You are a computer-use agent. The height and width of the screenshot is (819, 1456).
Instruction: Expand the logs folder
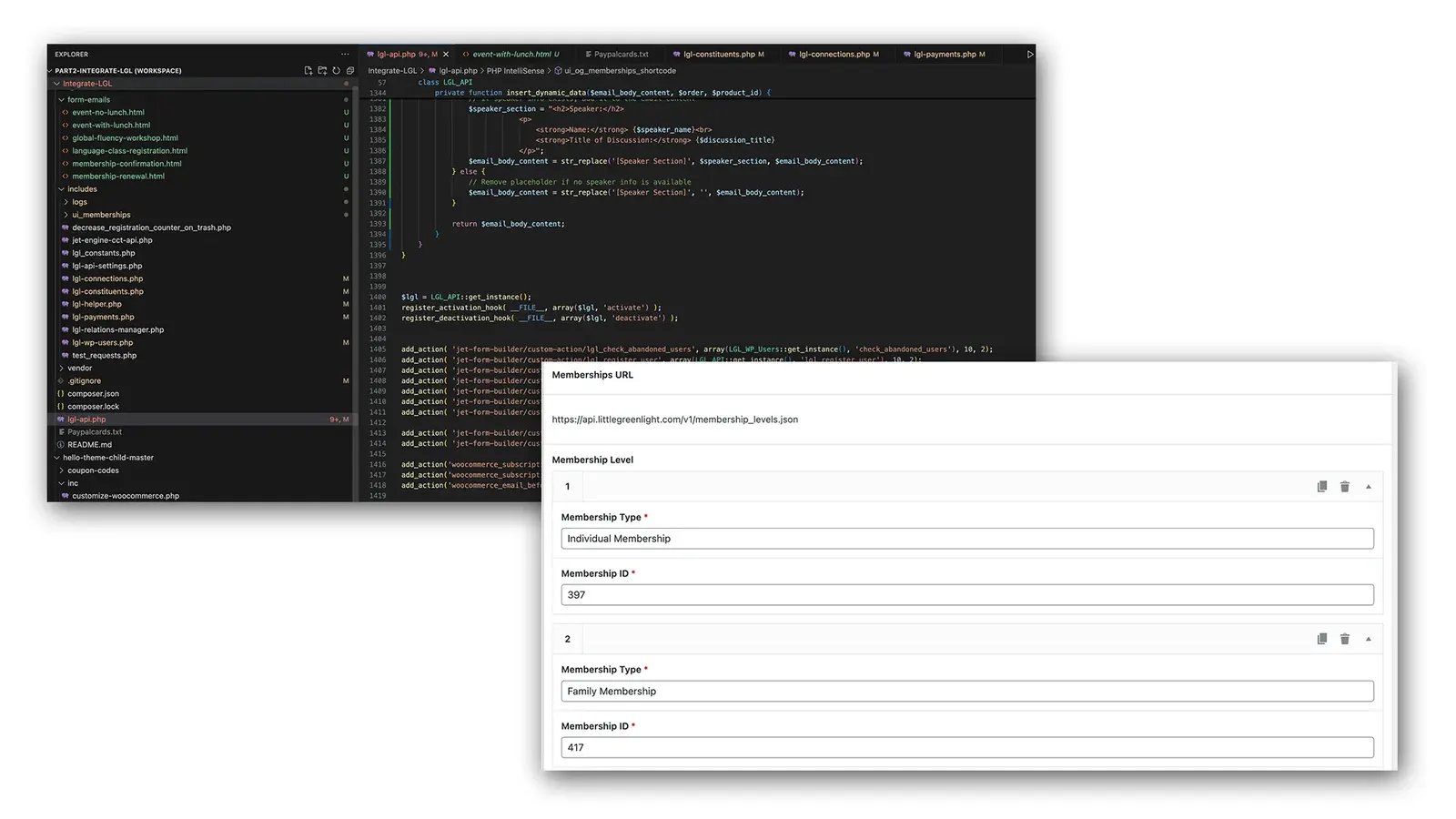click(80, 202)
